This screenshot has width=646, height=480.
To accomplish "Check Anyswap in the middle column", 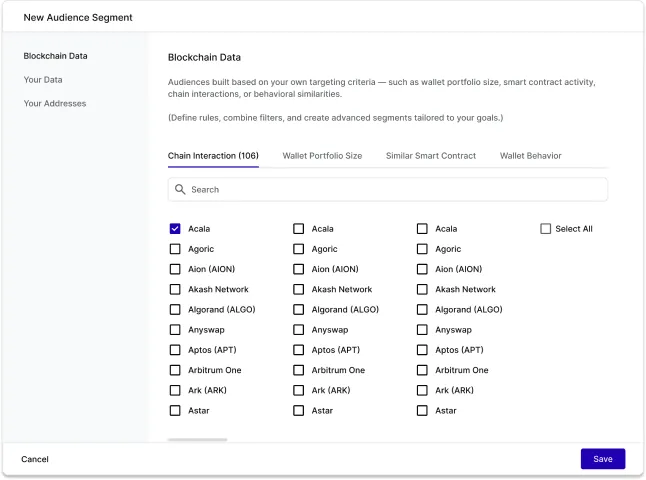I will 299,330.
